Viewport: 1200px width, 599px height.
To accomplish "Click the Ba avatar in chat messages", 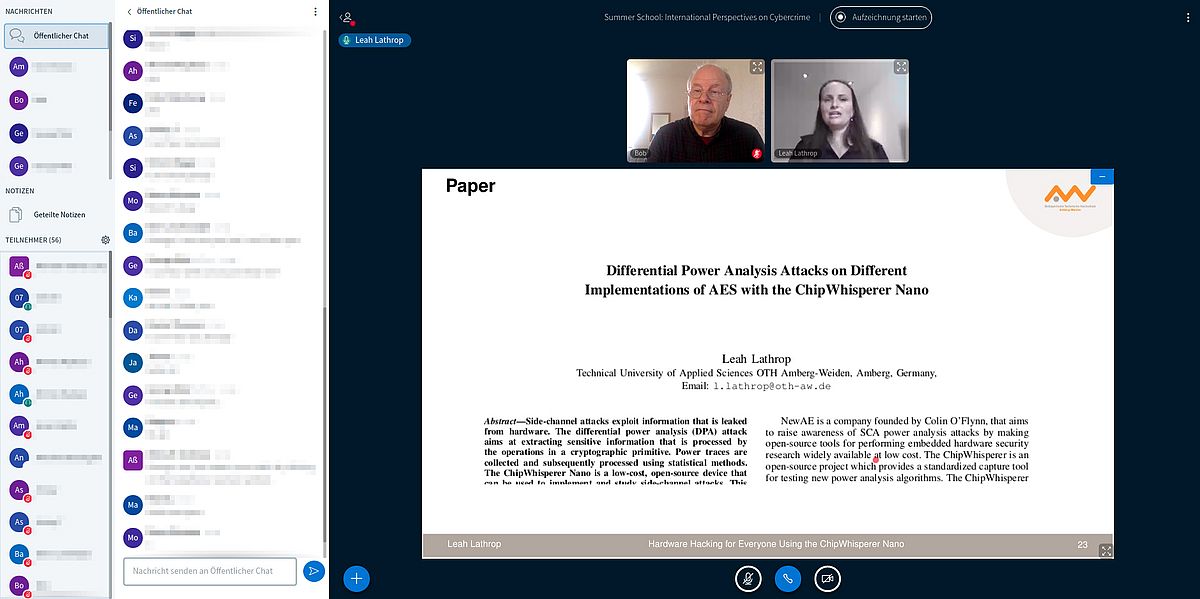I will pyautogui.click(x=132, y=233).
